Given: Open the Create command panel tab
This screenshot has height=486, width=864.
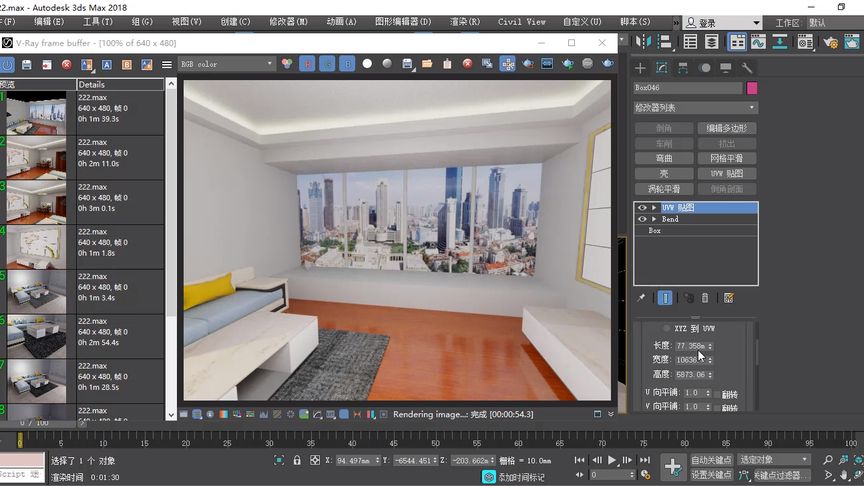Looking at the screenshot, I should click(x=640, y=68).
